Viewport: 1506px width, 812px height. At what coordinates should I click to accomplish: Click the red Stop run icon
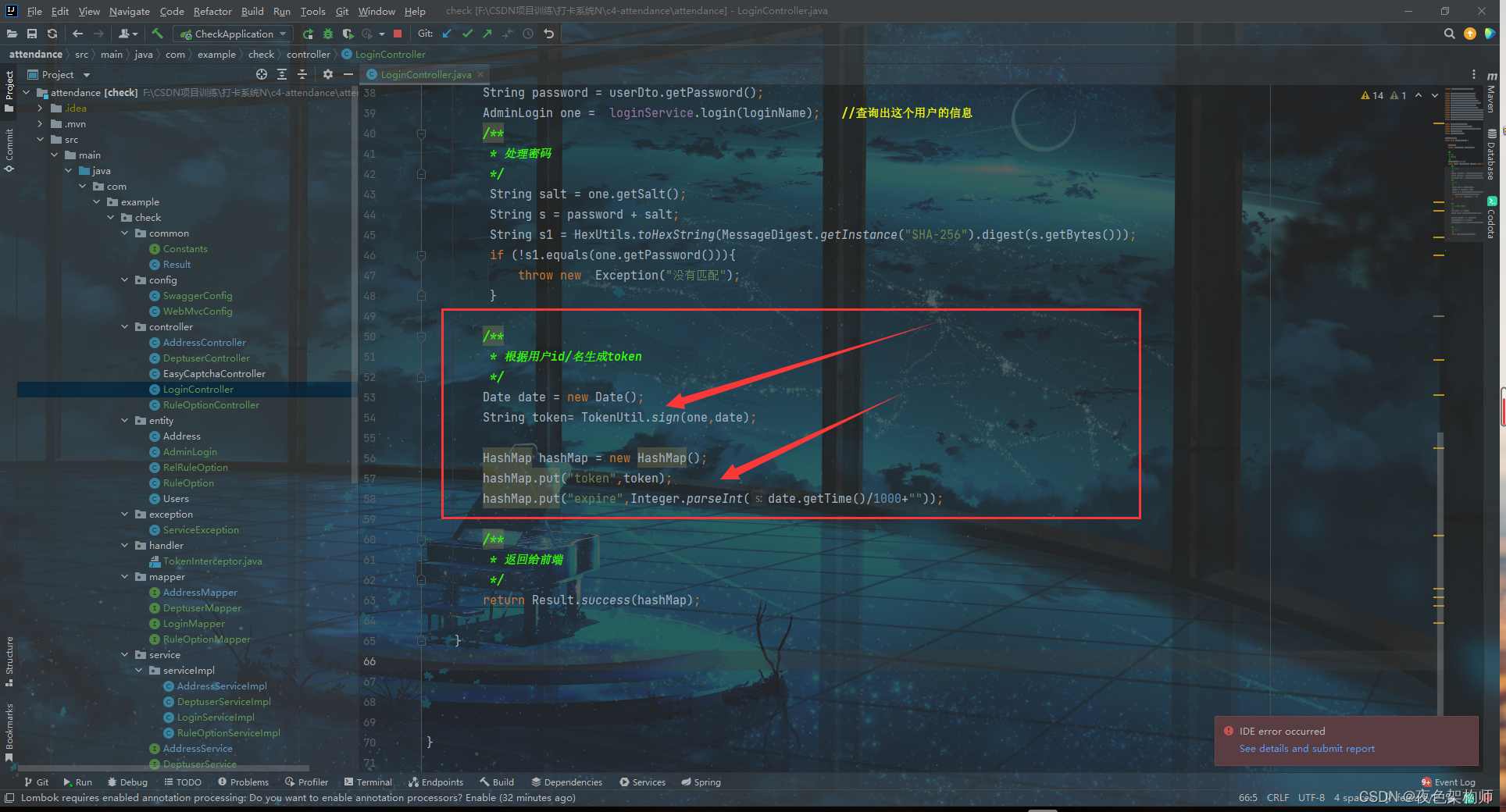(398, 34)
